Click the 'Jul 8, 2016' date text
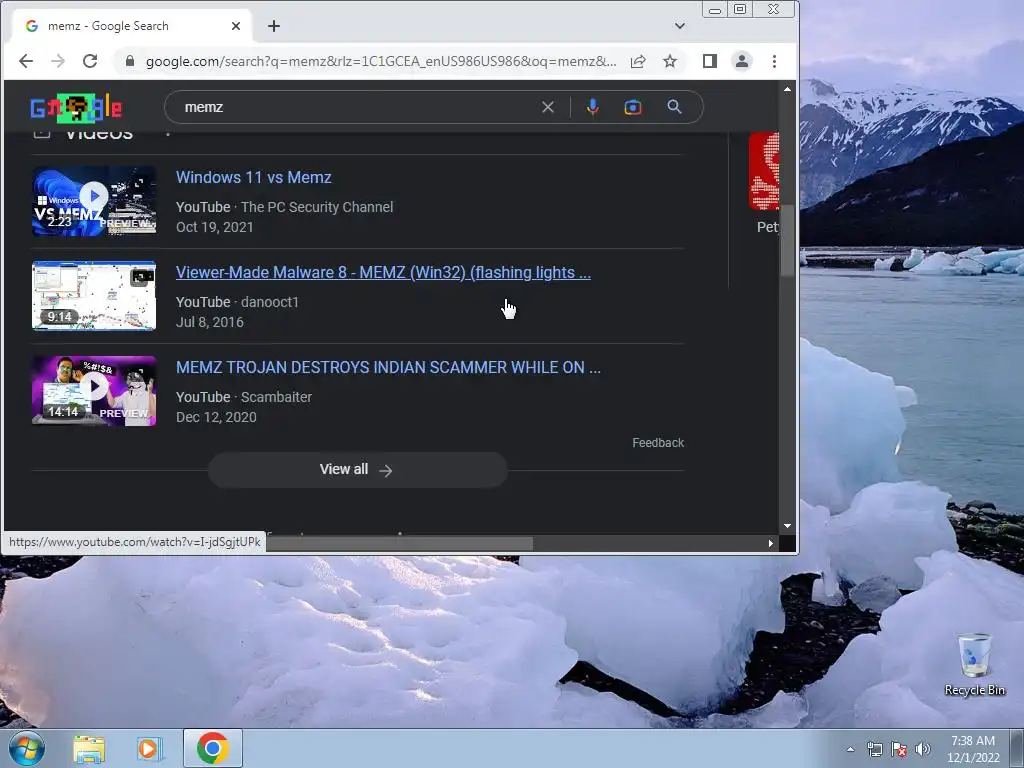This screenshot has width=1024, height=768. (210, 322)
